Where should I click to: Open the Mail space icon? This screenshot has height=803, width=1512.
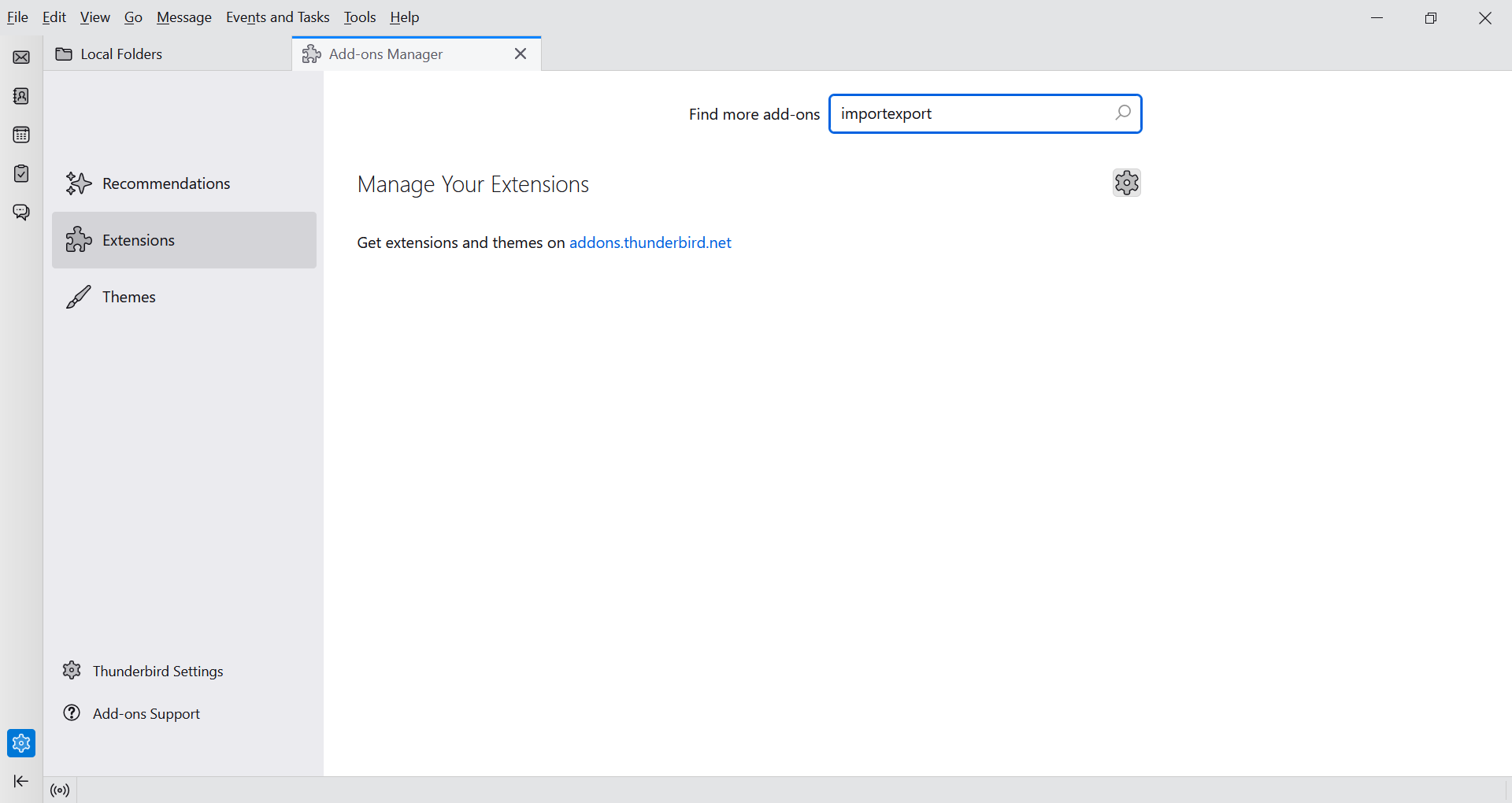21,57
